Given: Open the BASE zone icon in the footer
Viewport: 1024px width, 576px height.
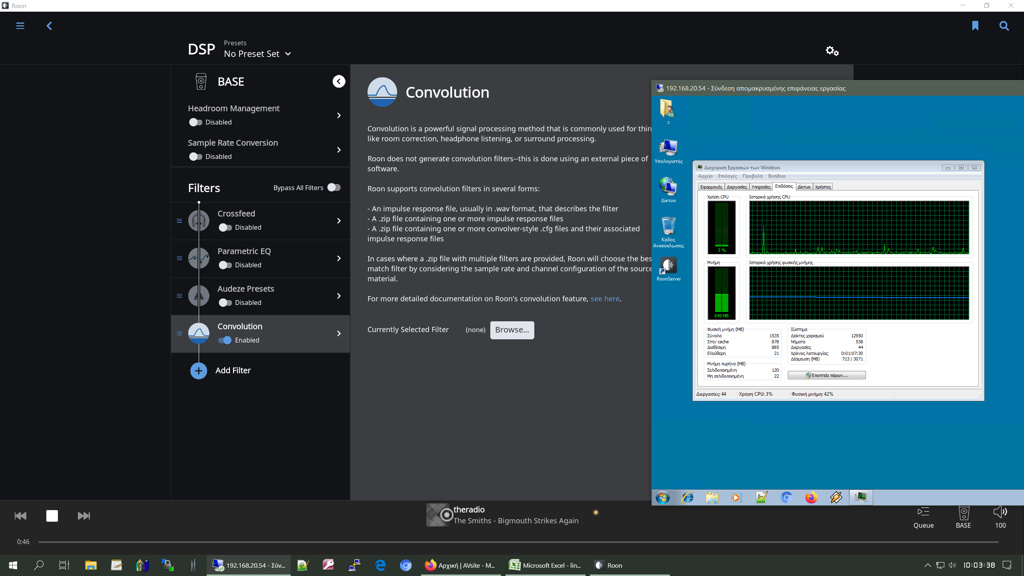Looking at the screenshot, I should (x=963, y=512).
